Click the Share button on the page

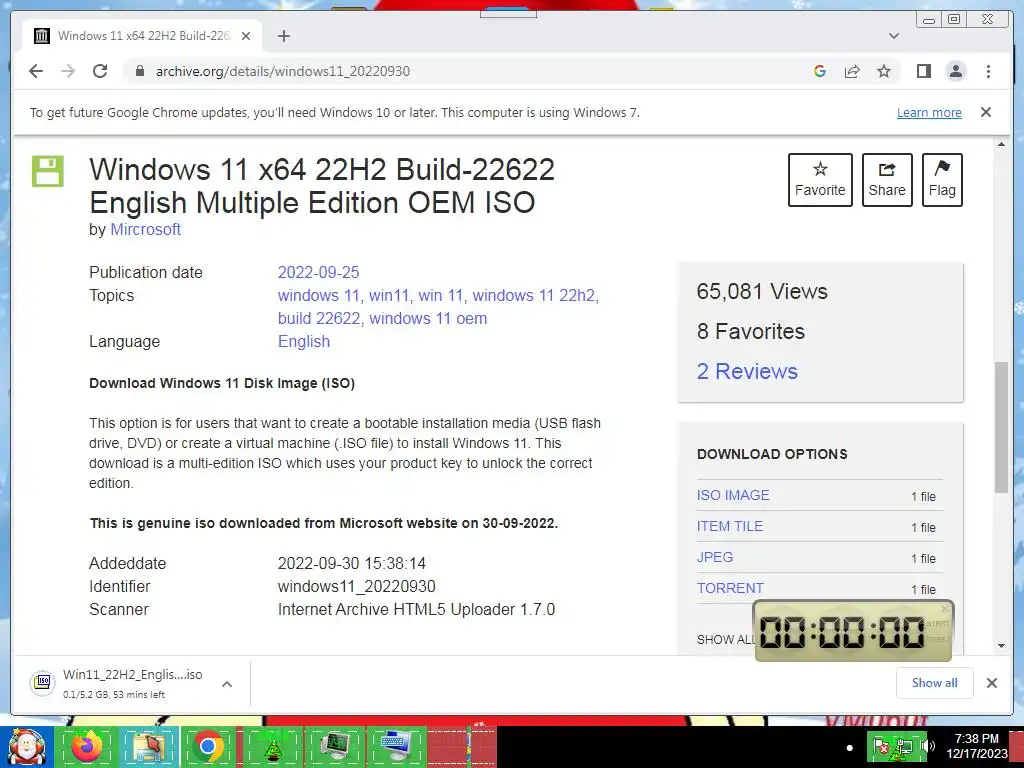click(x=887, y=180)
